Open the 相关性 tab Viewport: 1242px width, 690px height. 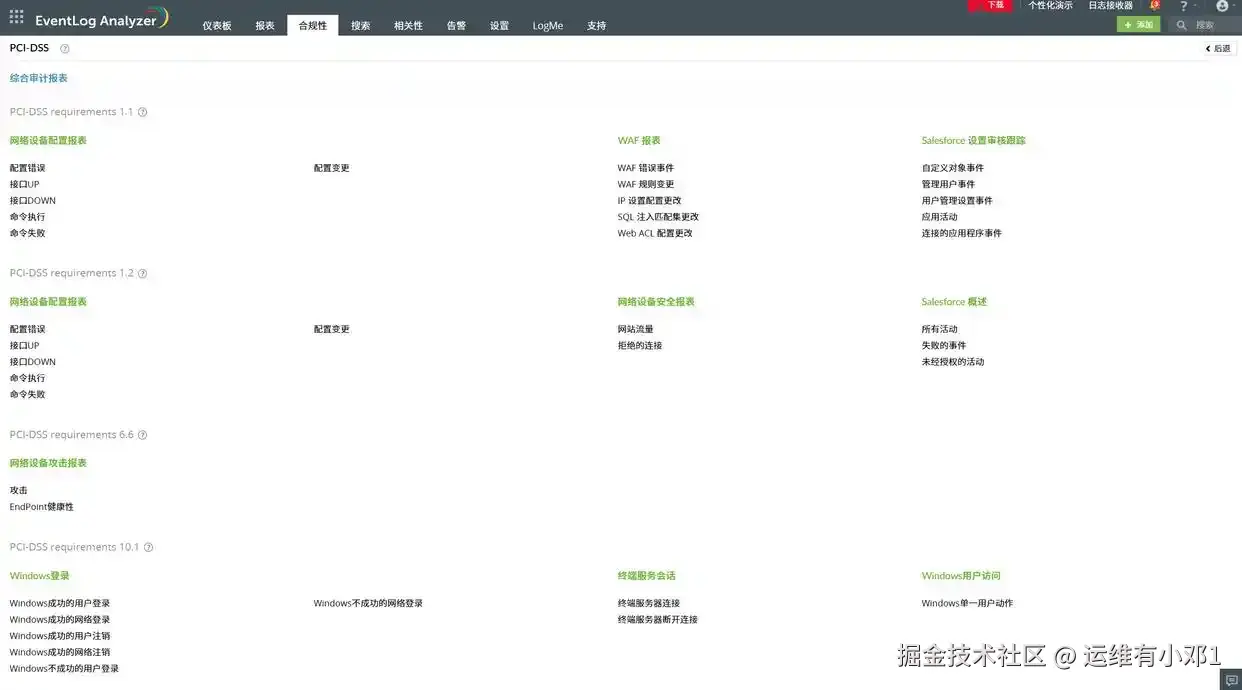[x=408, y=26]
